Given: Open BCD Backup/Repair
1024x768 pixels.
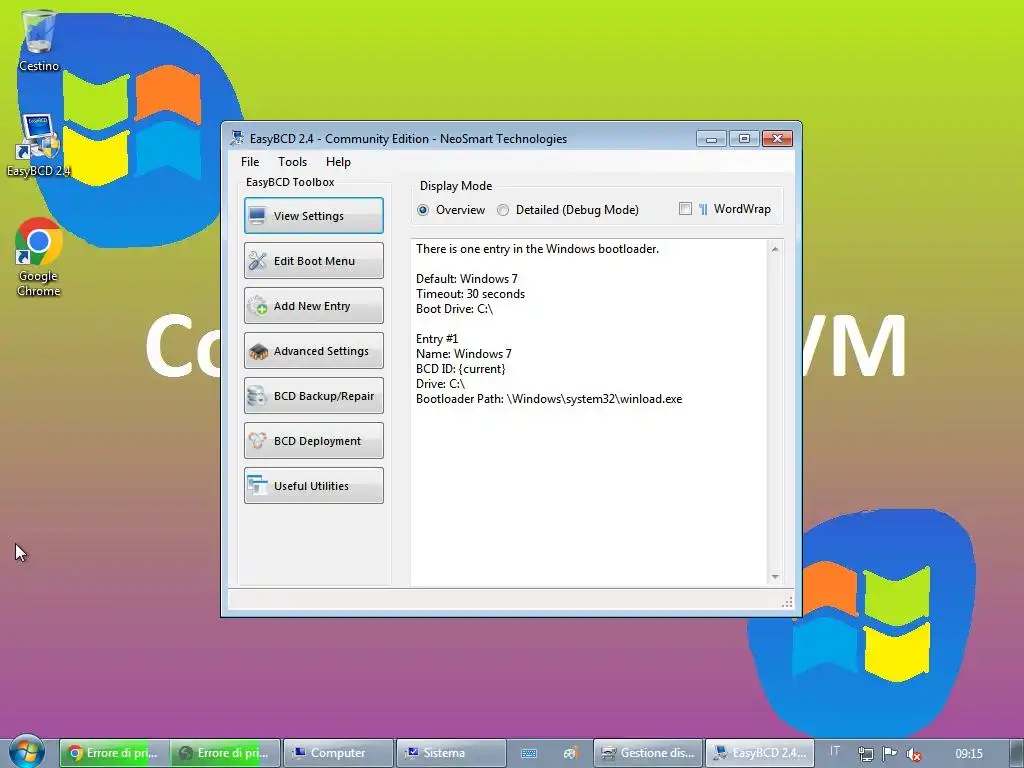Looking at the screenshot, I should click(313, 396).
